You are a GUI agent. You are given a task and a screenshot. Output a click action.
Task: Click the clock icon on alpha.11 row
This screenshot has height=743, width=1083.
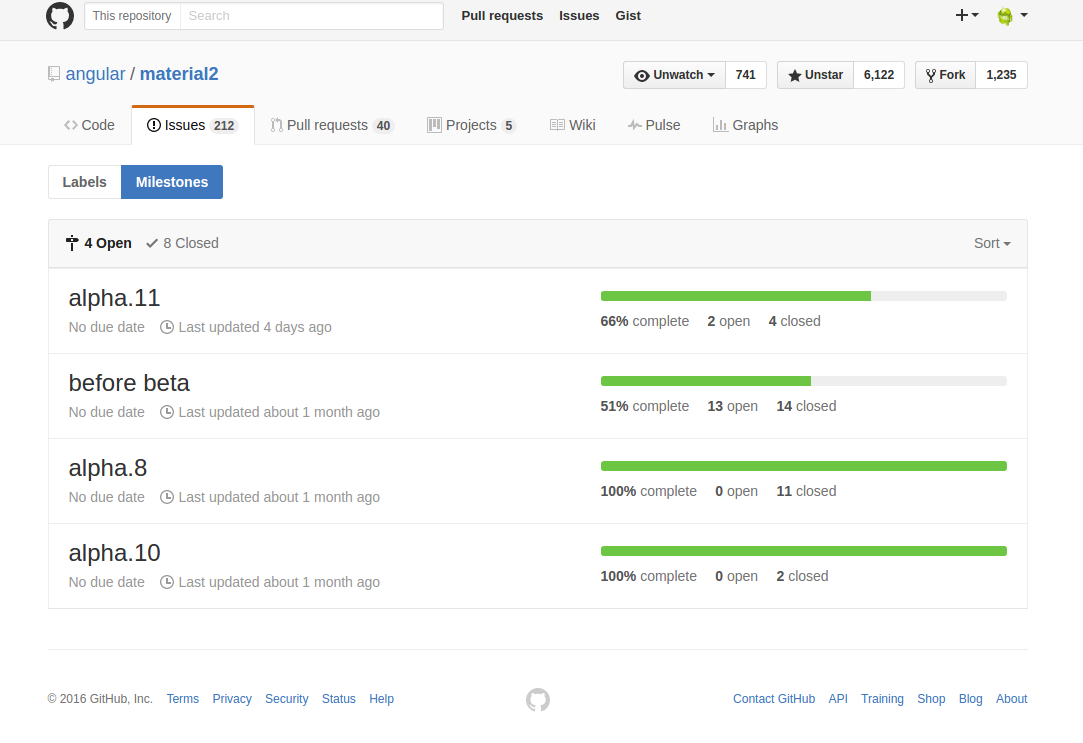pos(166,327)
